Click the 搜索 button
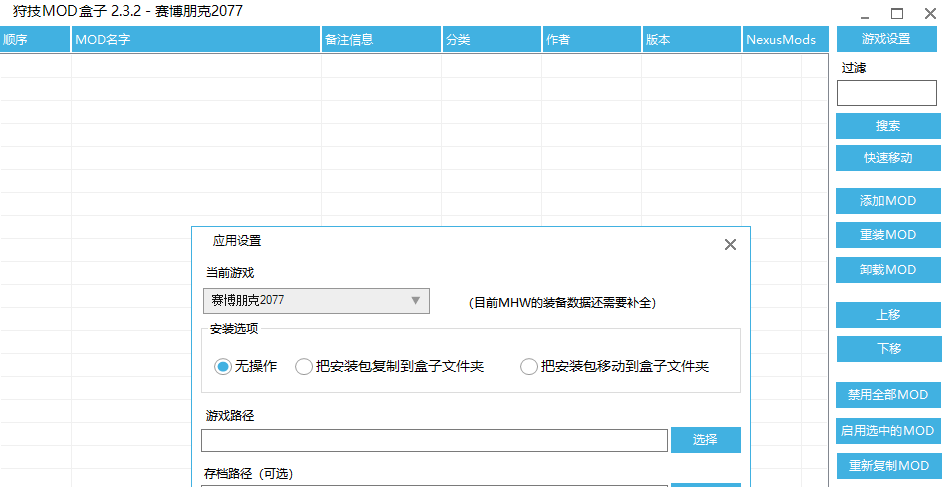 [x=888, y=126]
